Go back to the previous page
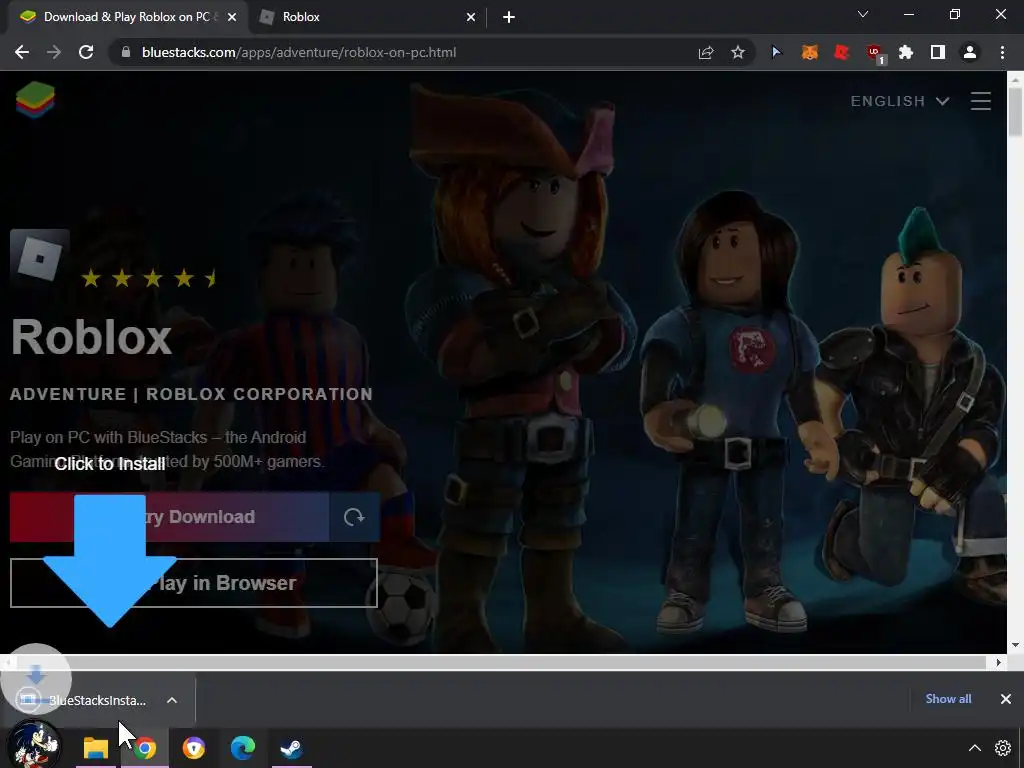 (22, 52)
